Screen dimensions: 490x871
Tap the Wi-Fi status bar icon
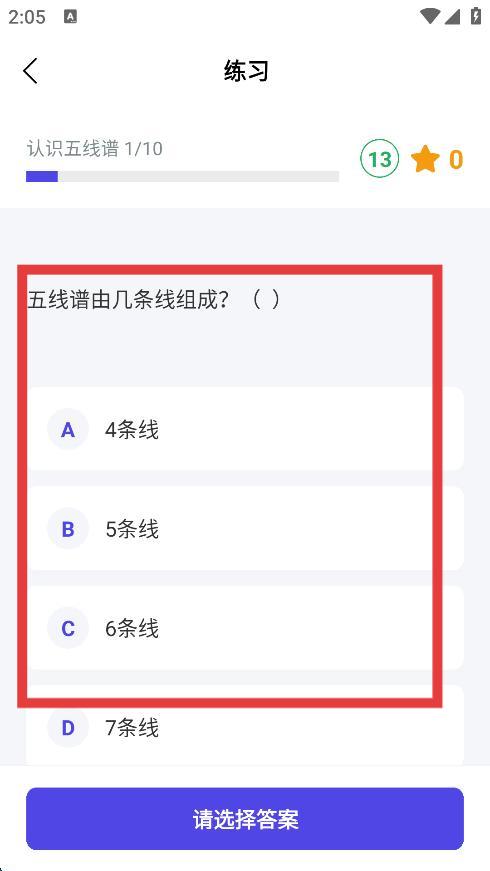(431, 17)
